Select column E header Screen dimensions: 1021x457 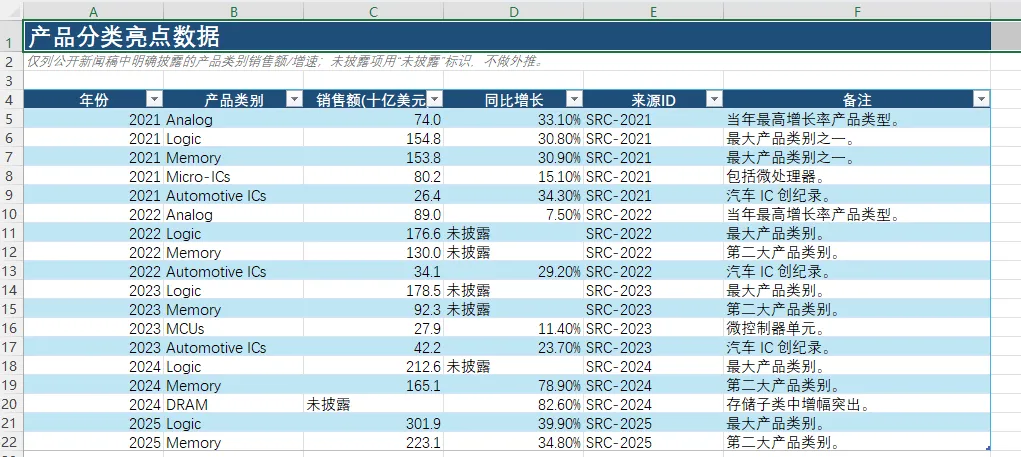653,12
